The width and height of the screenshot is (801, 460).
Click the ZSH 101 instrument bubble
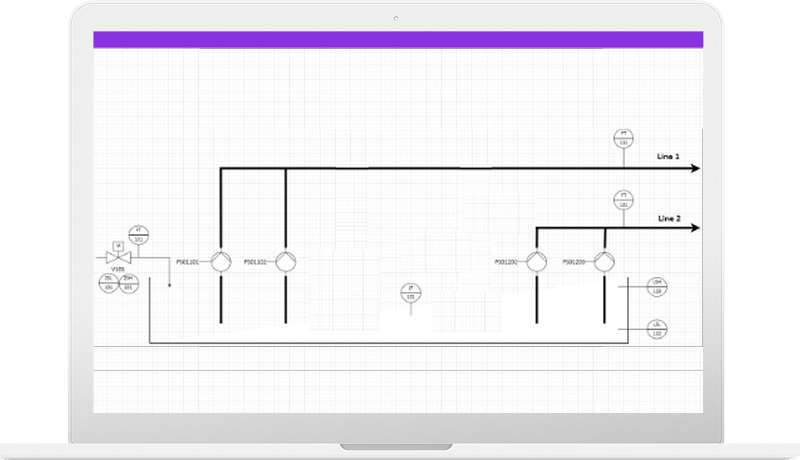129,283
